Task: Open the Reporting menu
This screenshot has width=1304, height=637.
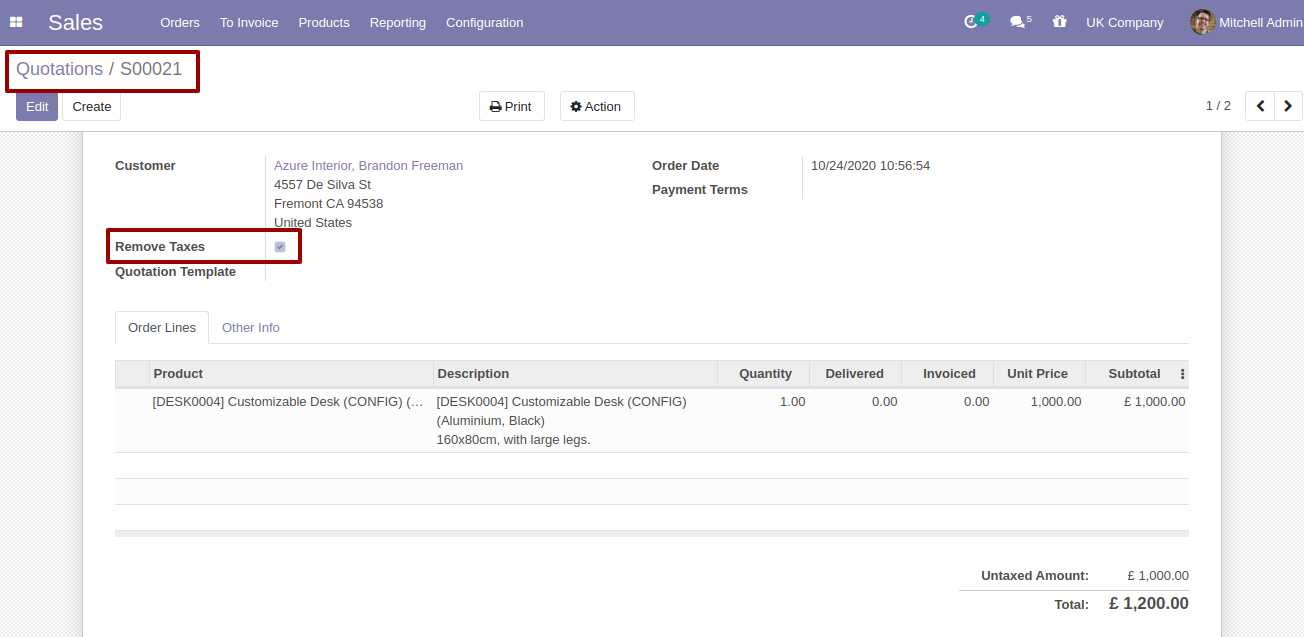Action: (x=397, y=22)
